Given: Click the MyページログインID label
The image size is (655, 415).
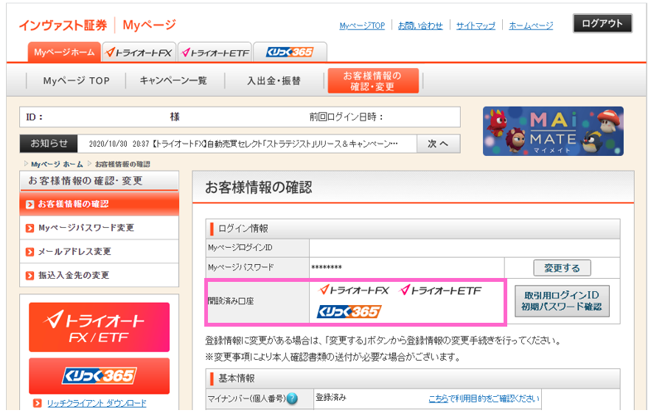Looking at the screenshot, I should point(240,248).
